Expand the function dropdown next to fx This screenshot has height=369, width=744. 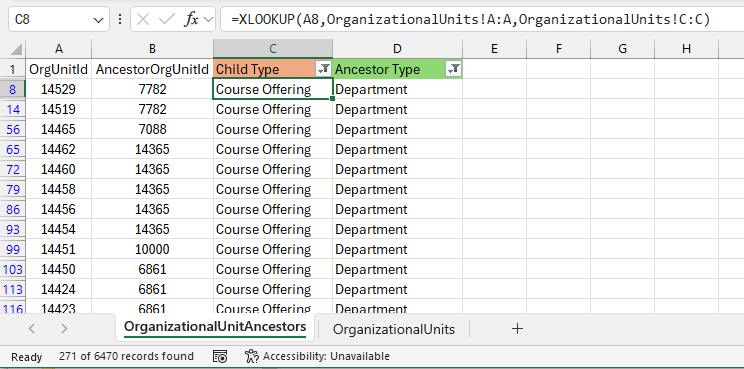point(208,19)
